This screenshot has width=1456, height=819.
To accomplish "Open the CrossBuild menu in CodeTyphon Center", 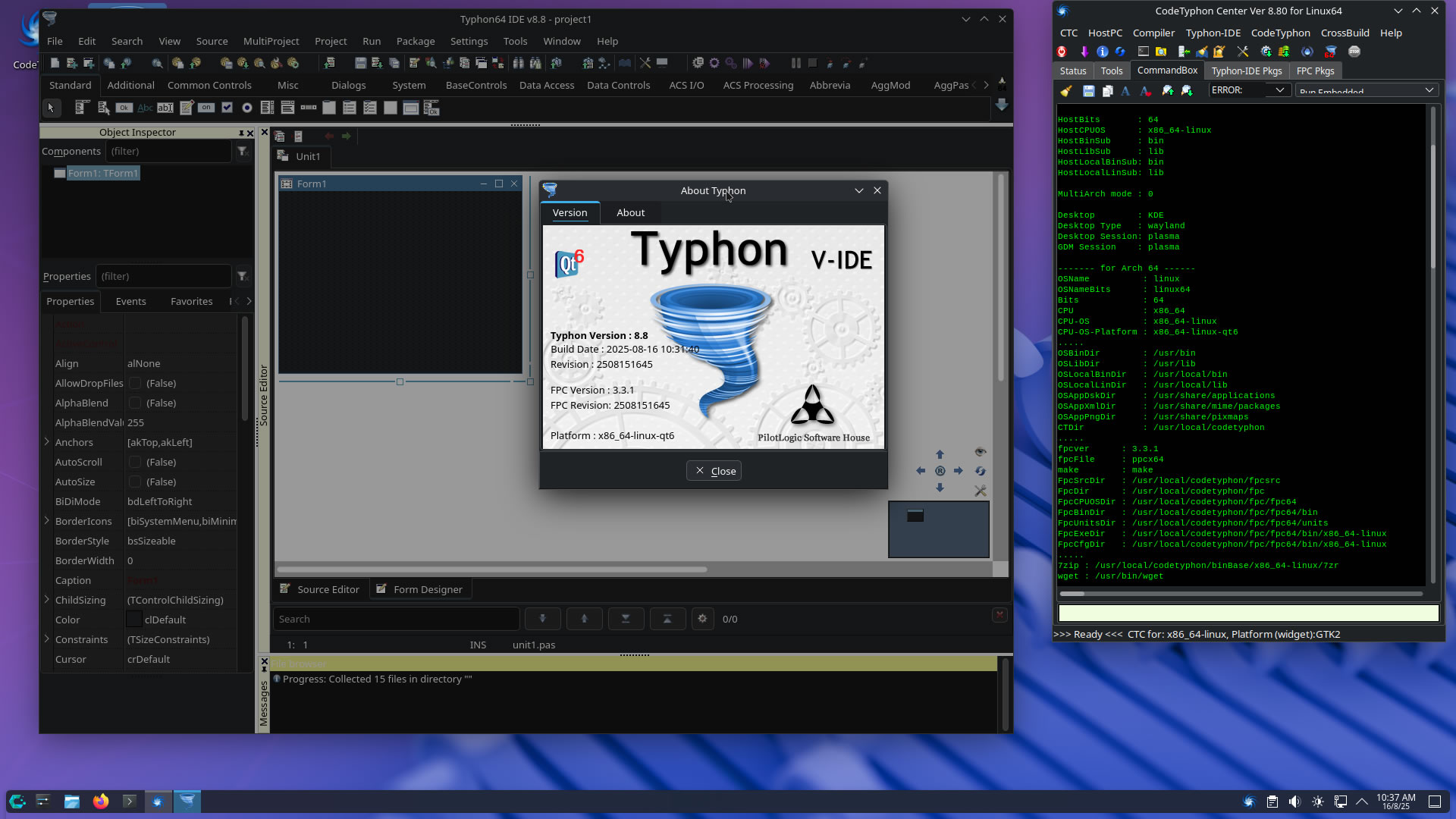I will (1345, 33).
